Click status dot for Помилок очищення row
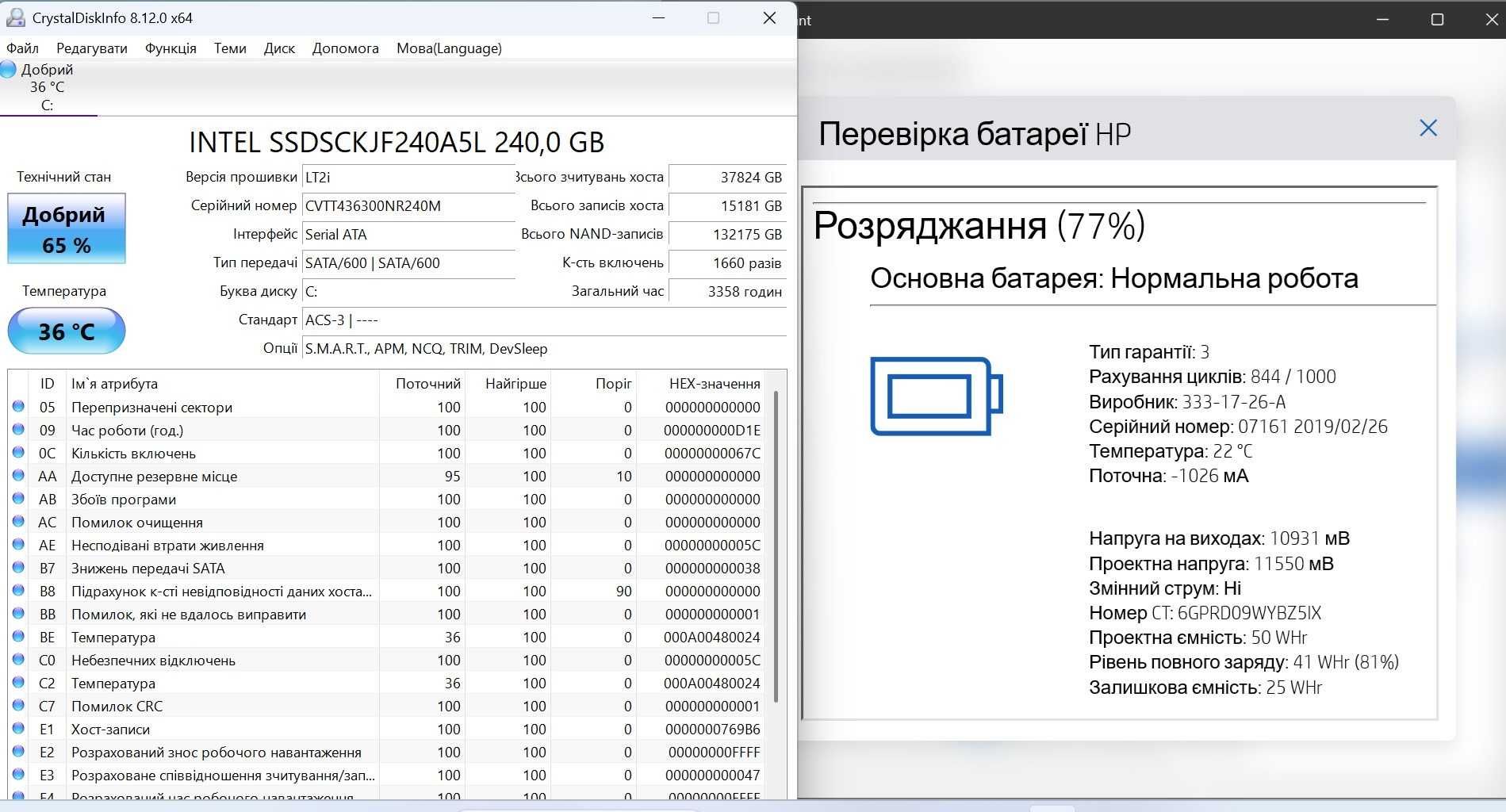Viewport: 1506px width, 812px height. [18, 522]
